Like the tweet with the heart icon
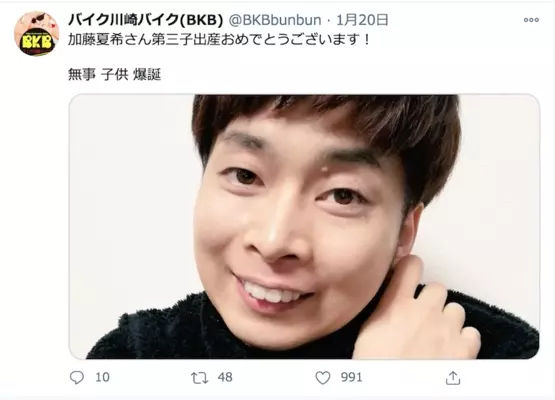 point(323,378)
